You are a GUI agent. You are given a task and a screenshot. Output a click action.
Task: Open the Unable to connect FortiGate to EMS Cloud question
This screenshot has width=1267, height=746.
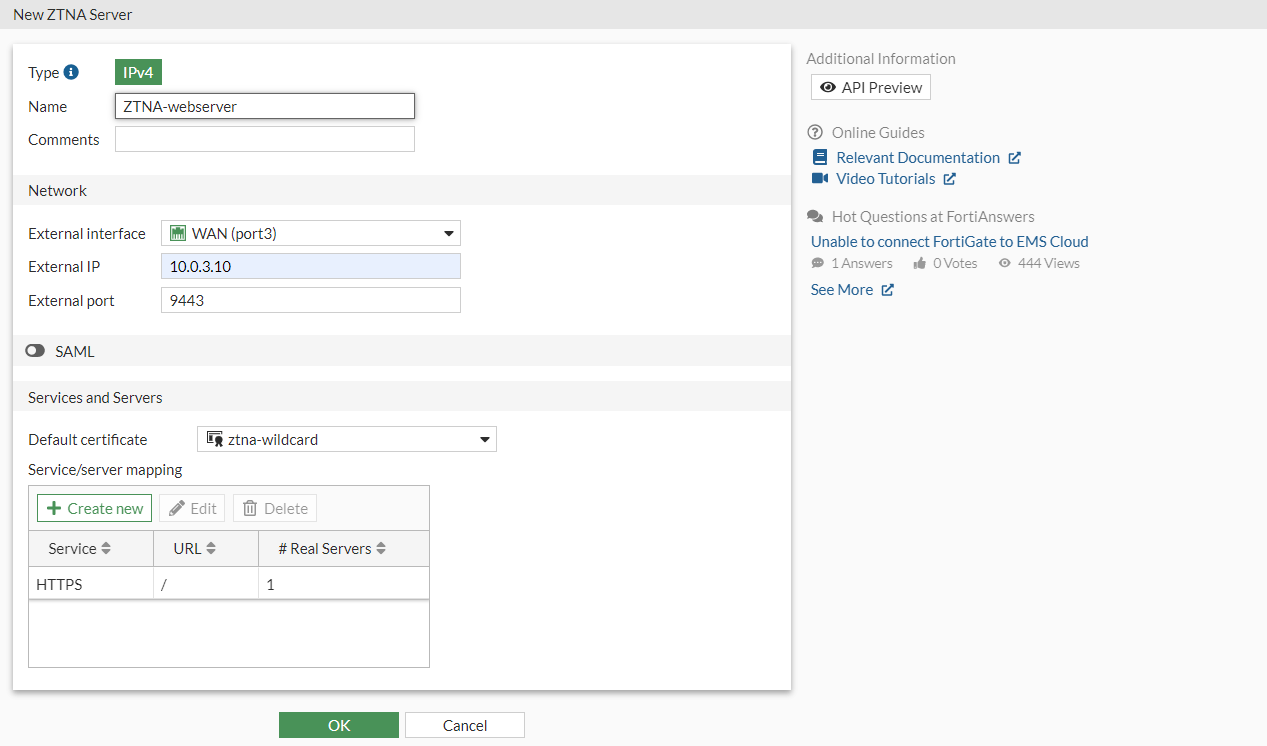(948, 241)
